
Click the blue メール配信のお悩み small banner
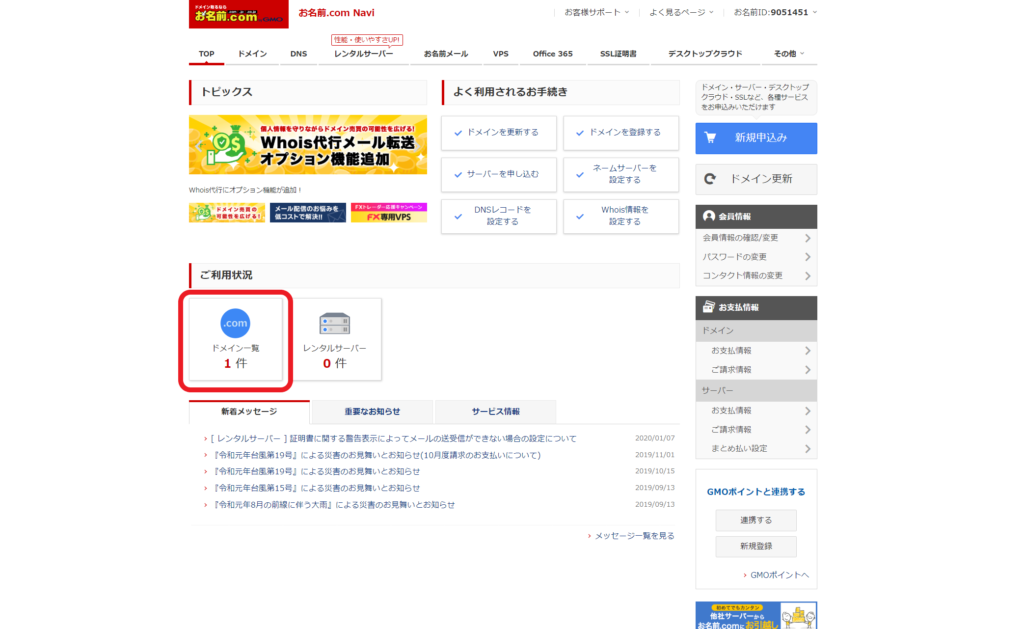[x=308, y=212]
